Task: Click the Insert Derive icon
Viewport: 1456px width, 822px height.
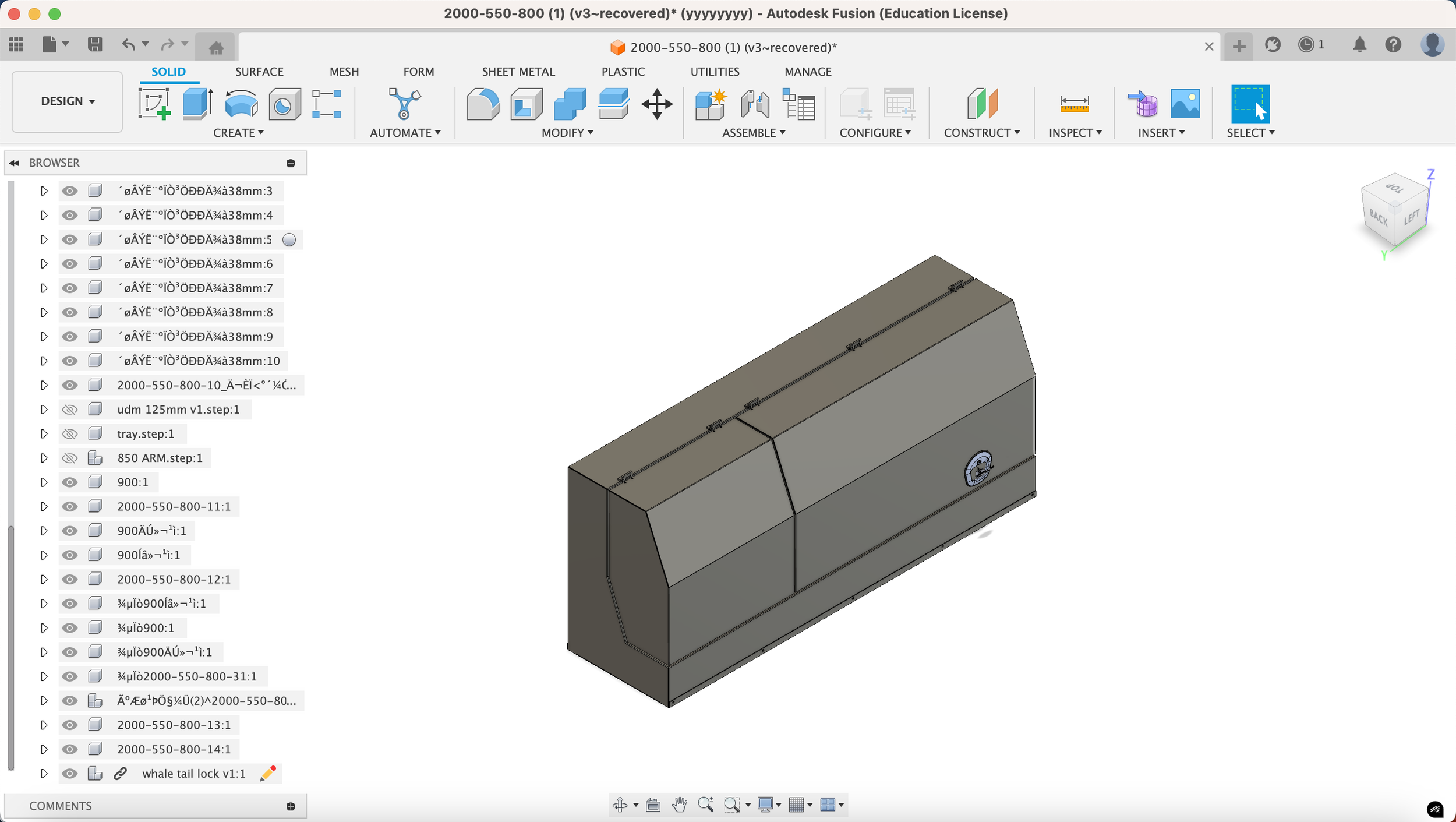Action: click(1142, 104)
